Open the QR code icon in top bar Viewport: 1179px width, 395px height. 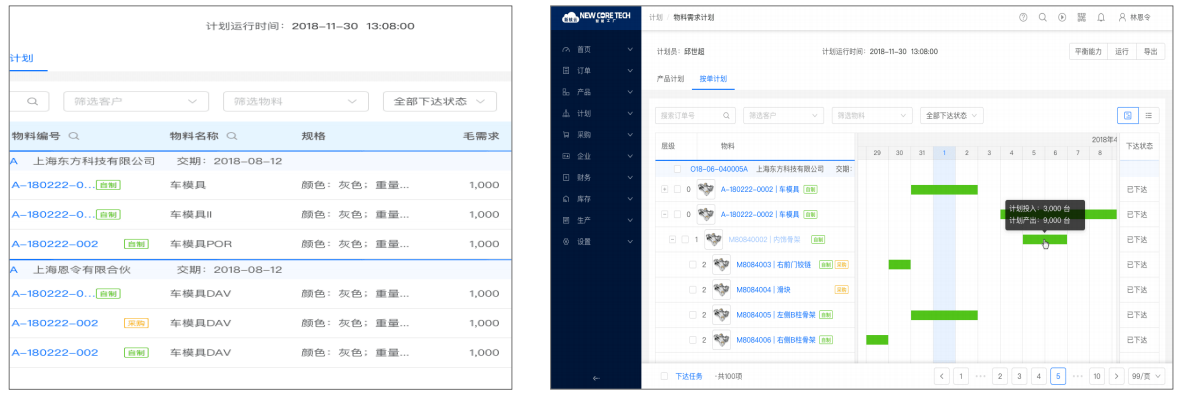pyautogui.click(x=1081, y=17)
